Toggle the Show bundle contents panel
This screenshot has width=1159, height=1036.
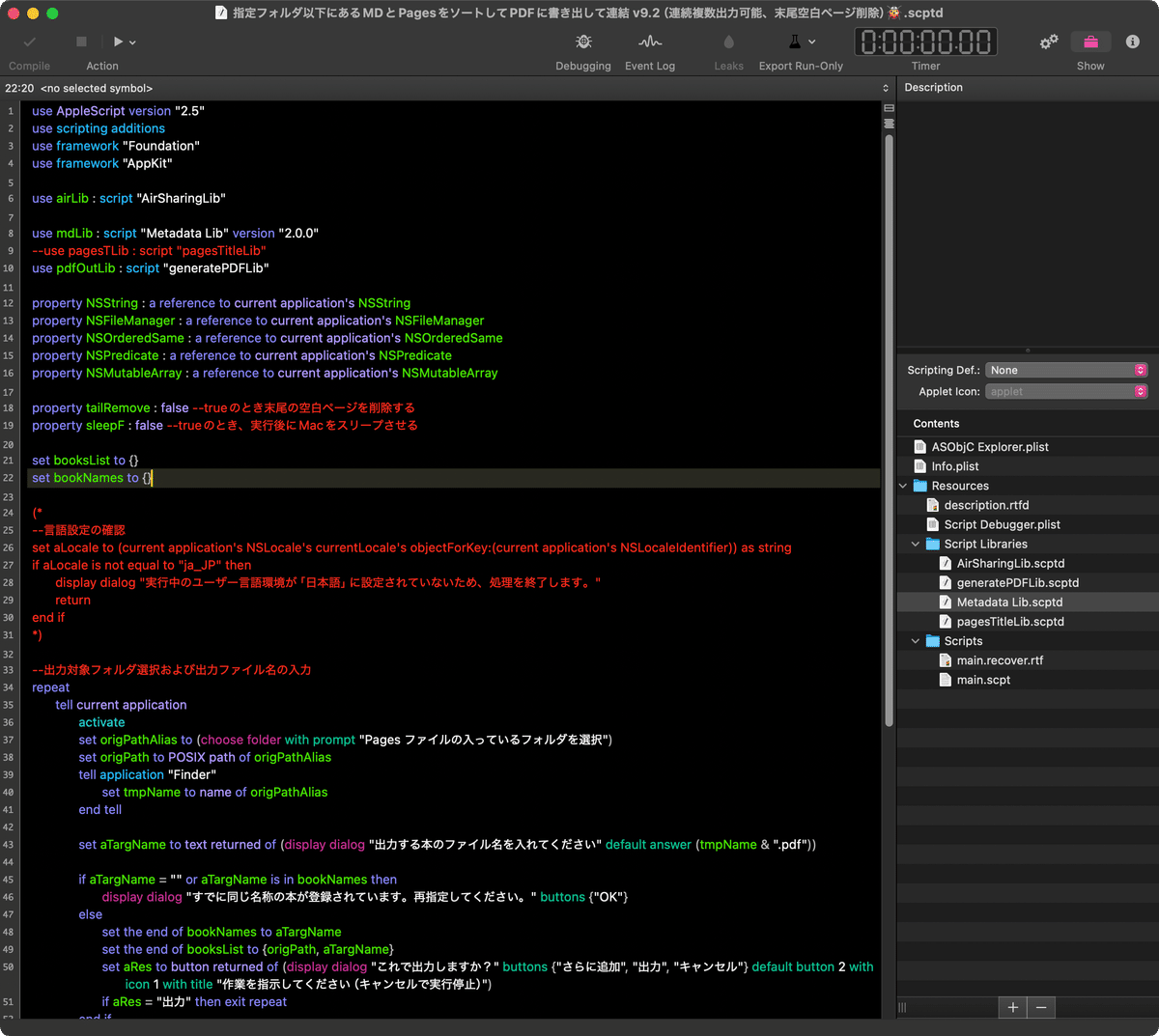1090,42
